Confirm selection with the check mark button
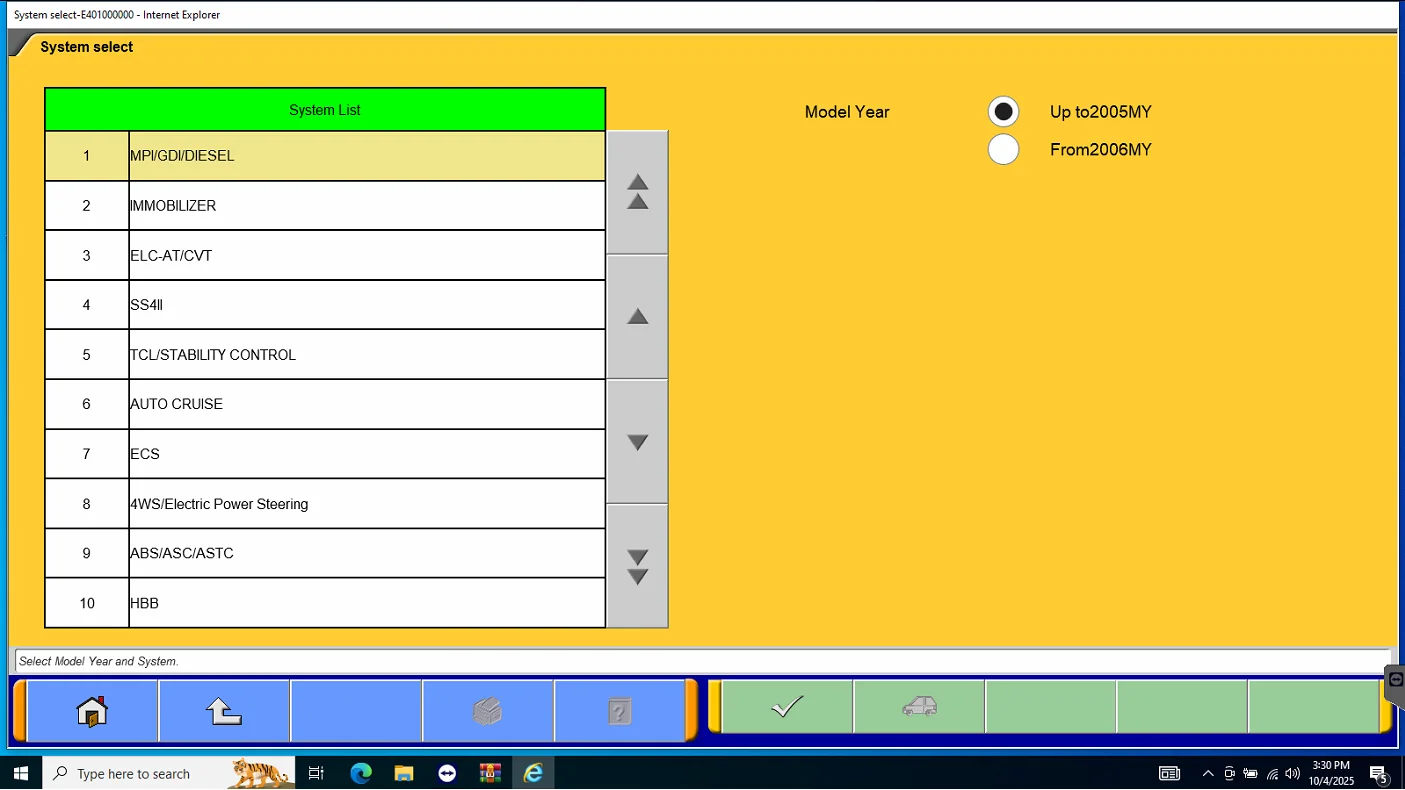This screenshot has height=790, width=1405. (787, 707)
